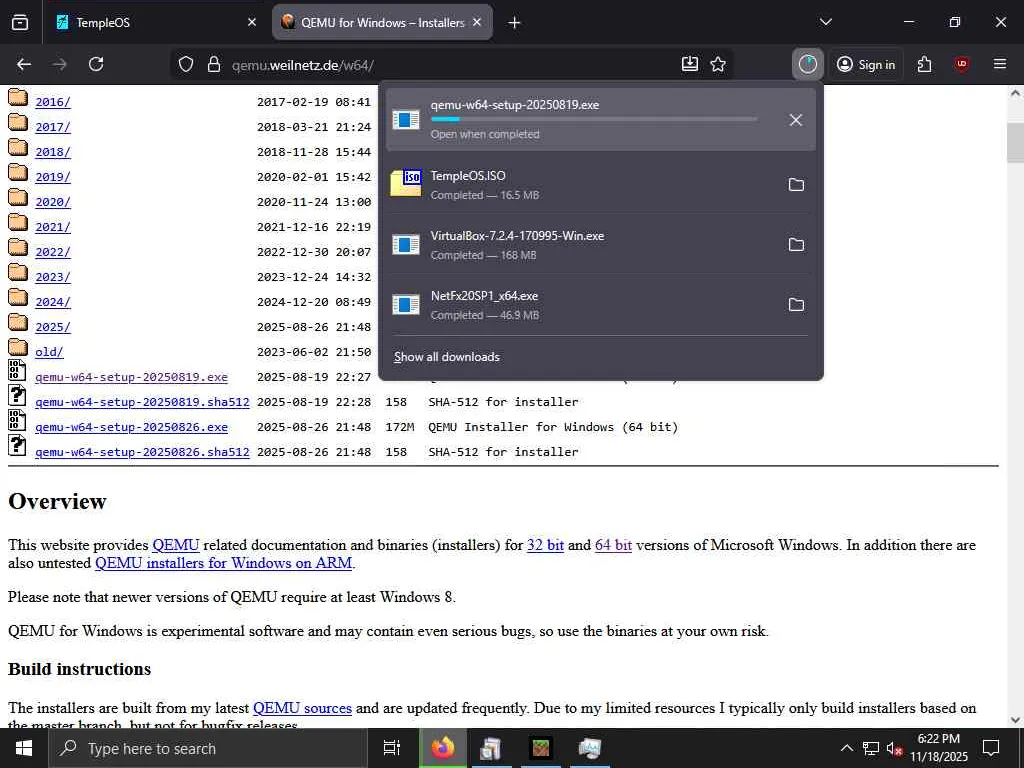Open the 2018/ directory link
The height and width of the screenshot is (768, 1024).
53,152
